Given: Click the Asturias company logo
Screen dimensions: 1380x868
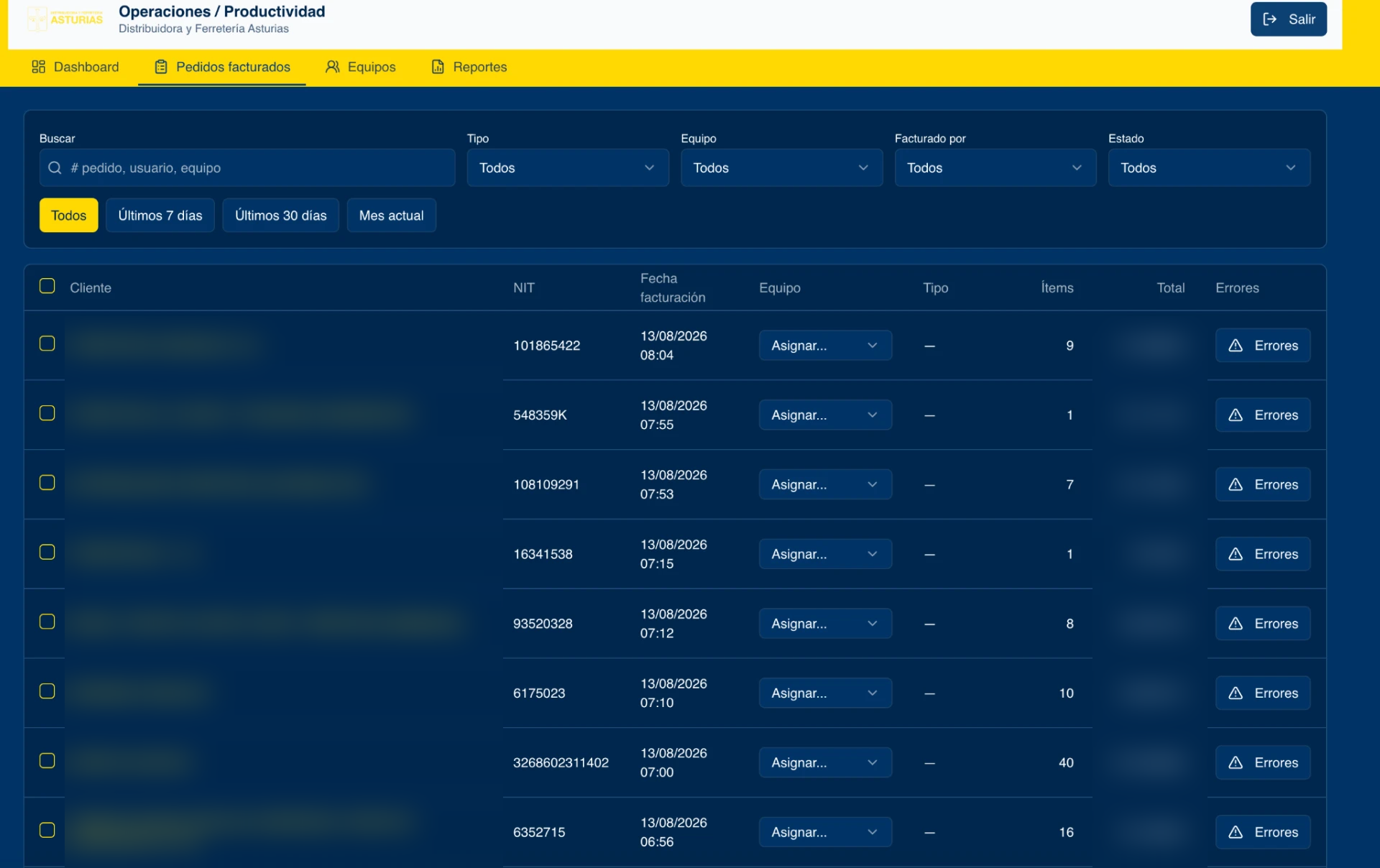Looking at the screenshot, I should [65, 19].
